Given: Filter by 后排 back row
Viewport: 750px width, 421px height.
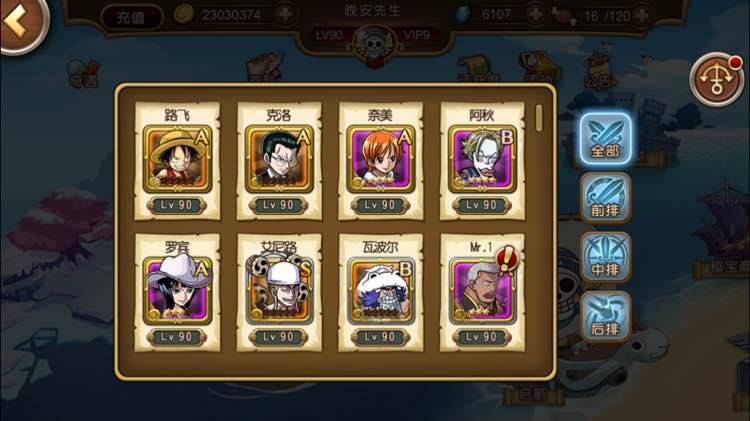Looking at the screenshot, I should pyautogui.click(x=606, y=317).
